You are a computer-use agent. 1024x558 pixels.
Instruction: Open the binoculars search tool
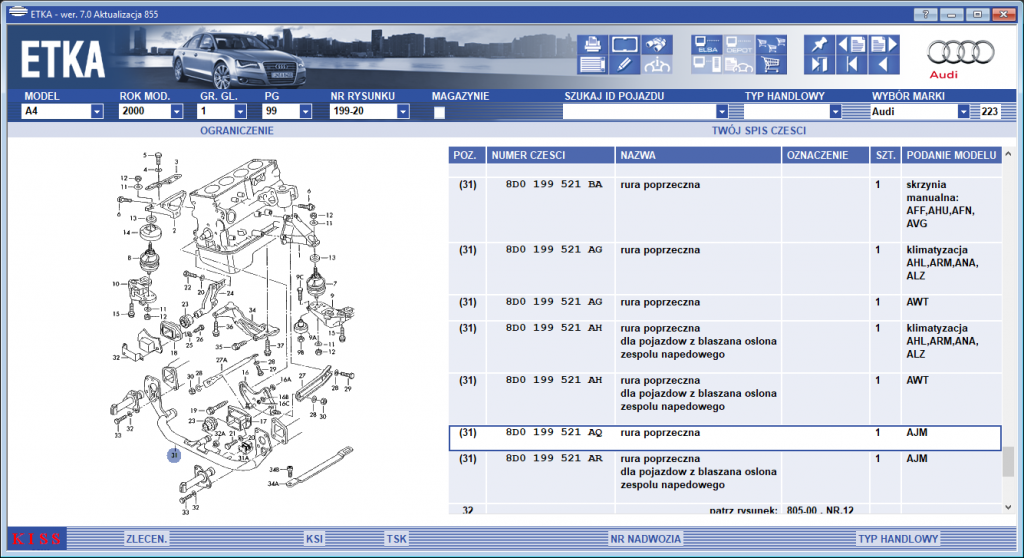(x=657, y=44)
